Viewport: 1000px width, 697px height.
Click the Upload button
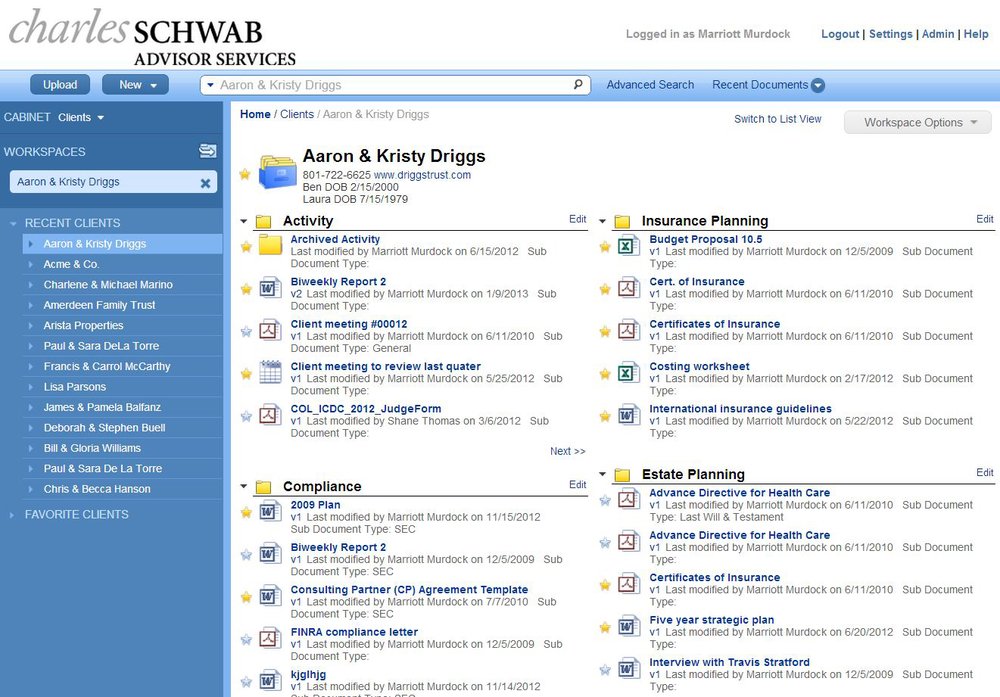pos(60,85)
